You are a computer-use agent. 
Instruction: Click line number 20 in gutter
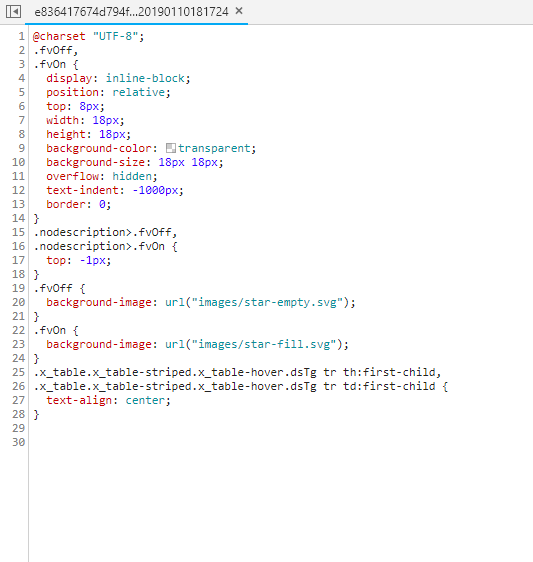coord(19,302)
